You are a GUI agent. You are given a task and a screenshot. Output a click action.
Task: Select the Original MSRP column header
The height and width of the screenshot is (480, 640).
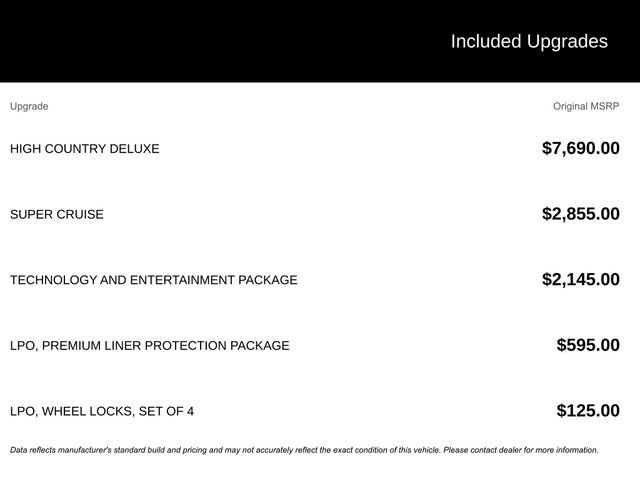(x=586, y=106)
